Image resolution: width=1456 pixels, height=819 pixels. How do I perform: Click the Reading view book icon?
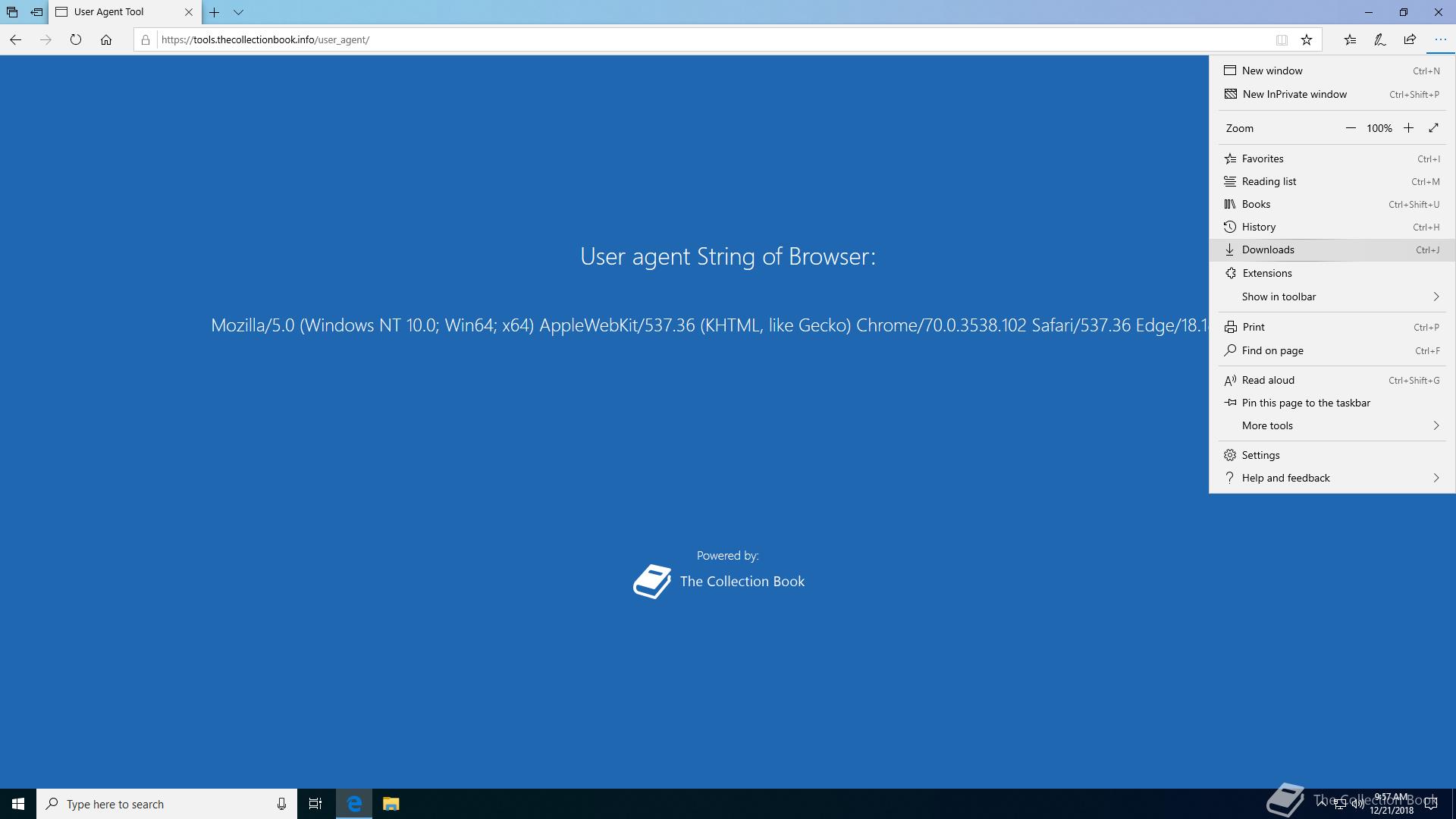coord(1282,39)
